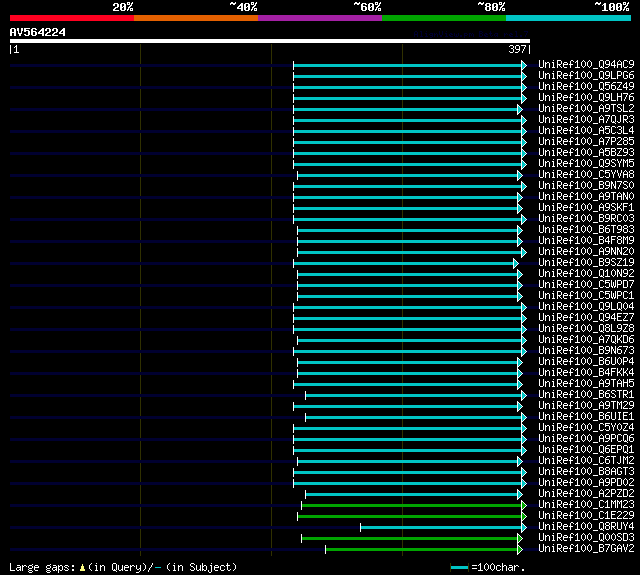Image resolution: width=640 pixels, height=575 pixels.
Task: Select the UniRef100_C5YVA8 label
Action: (x=586, y=175)
